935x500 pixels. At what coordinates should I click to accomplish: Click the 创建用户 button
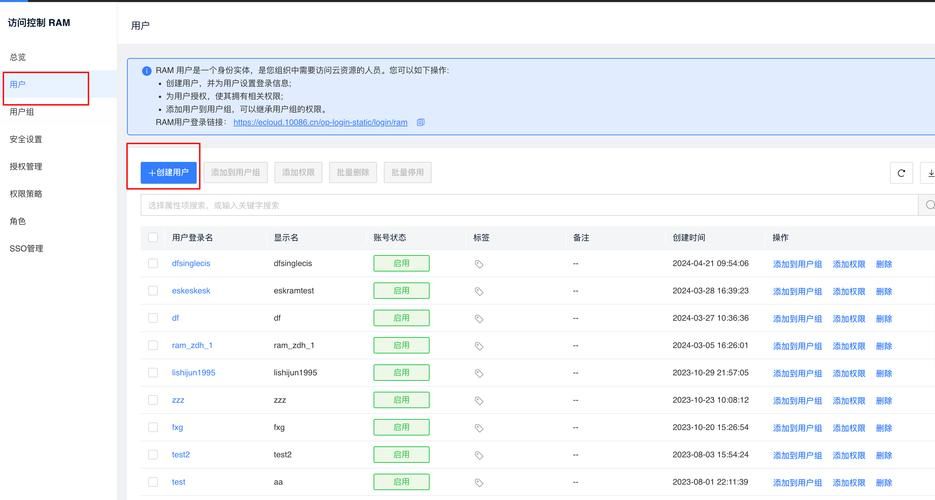click(169, 173)
